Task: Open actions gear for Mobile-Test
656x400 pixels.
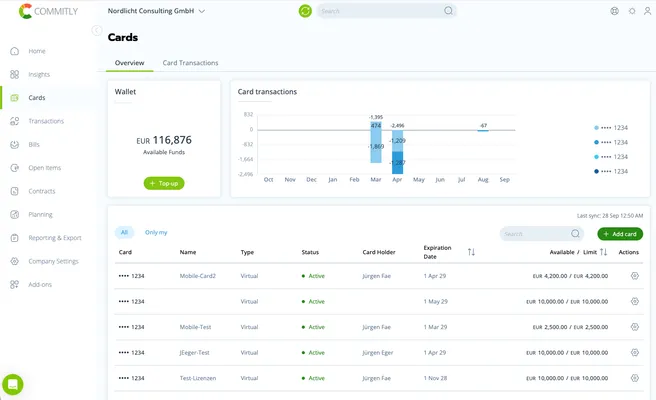Action: click(x=635, y=327)
